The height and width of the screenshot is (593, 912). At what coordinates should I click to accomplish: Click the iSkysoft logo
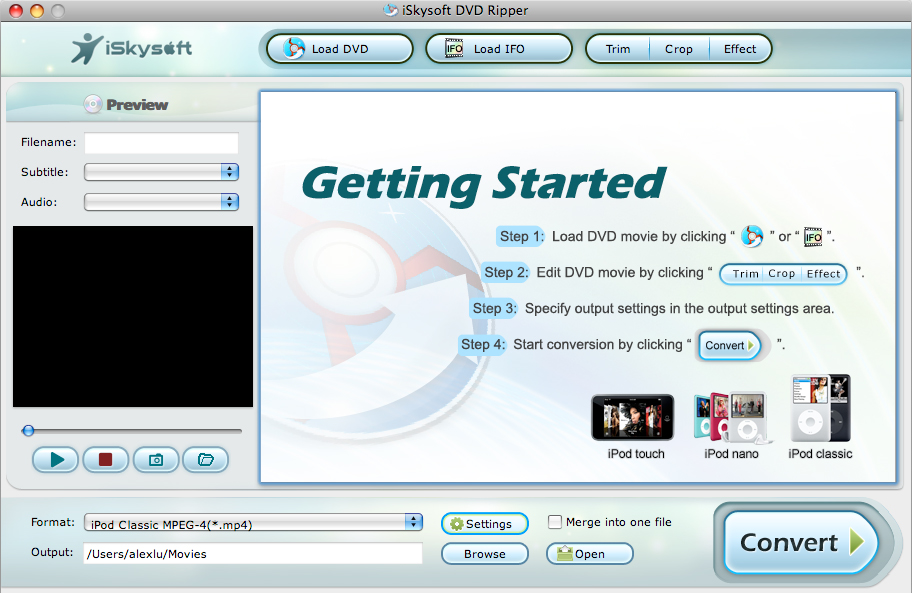(x=131, y=48)
